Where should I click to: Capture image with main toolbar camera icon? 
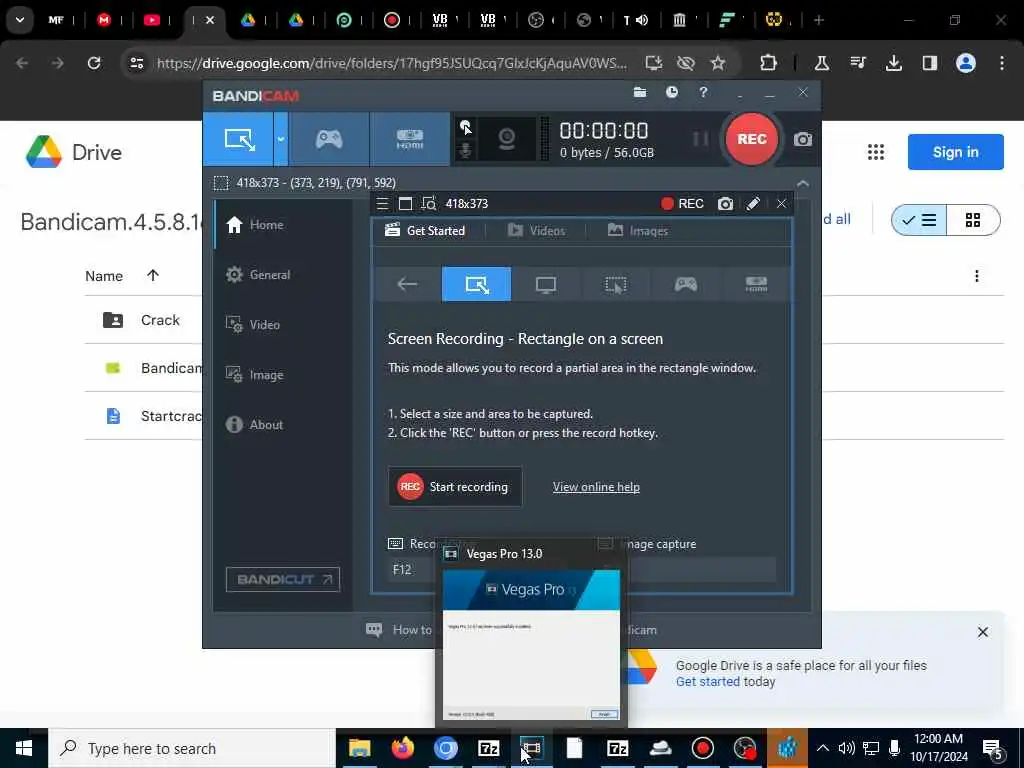(x=803, y=139)
